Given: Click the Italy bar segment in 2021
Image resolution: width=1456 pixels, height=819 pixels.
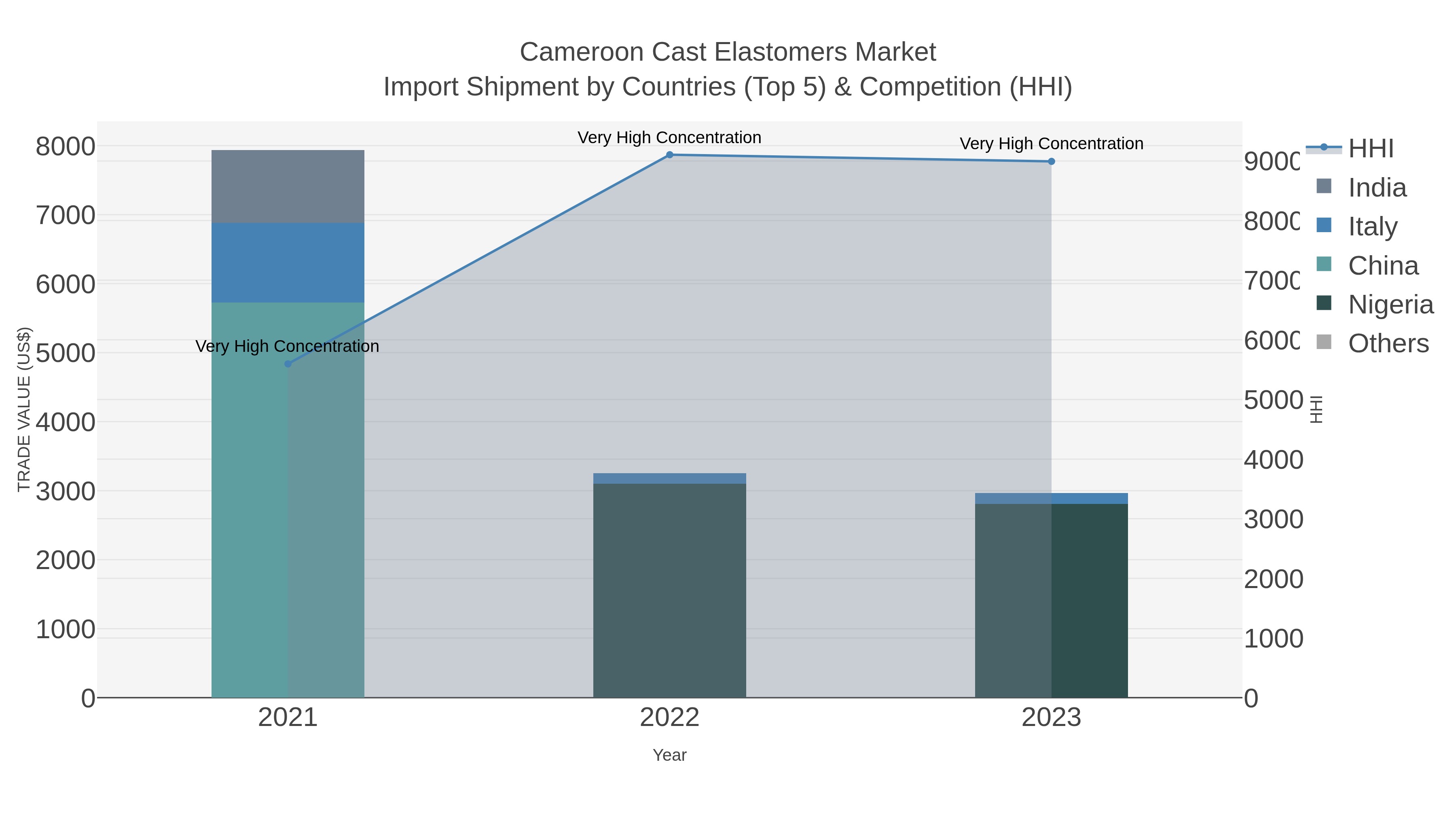Looking at the screenshot, I should (288, 263).
